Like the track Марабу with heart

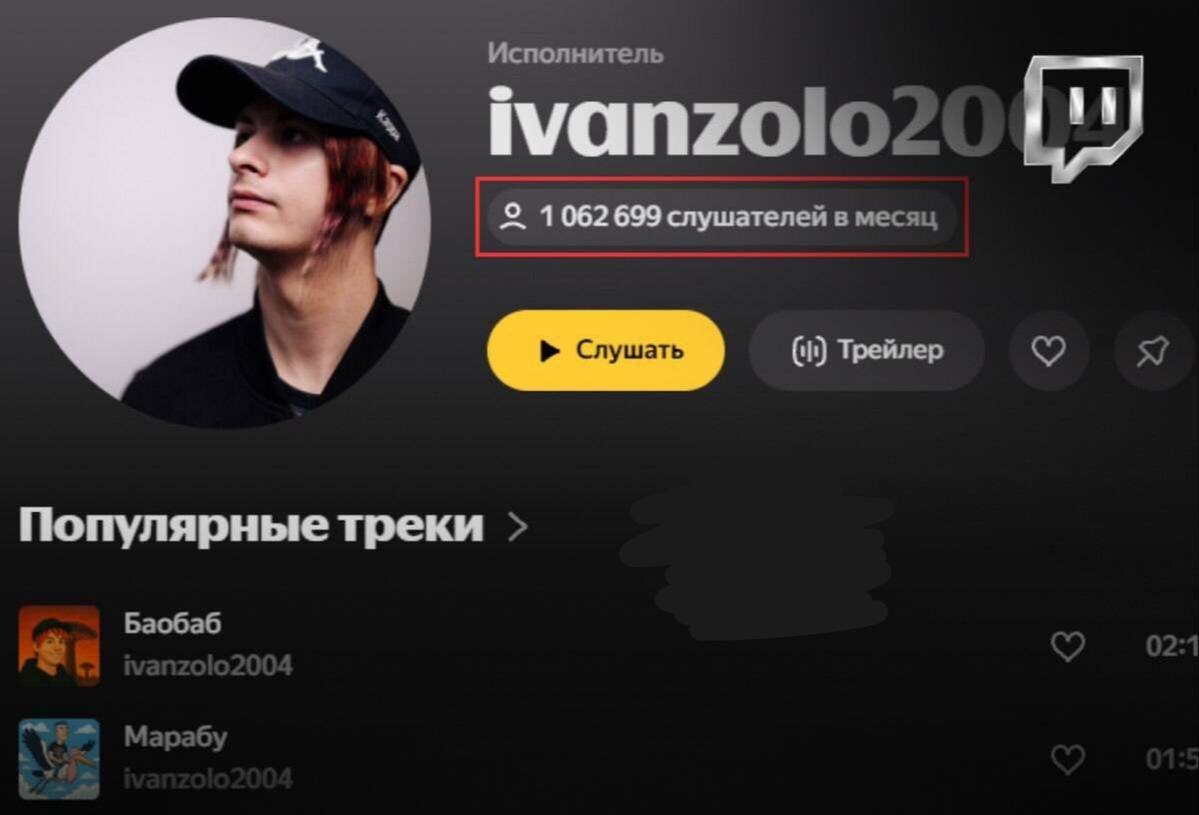(x=1067, y=759)
